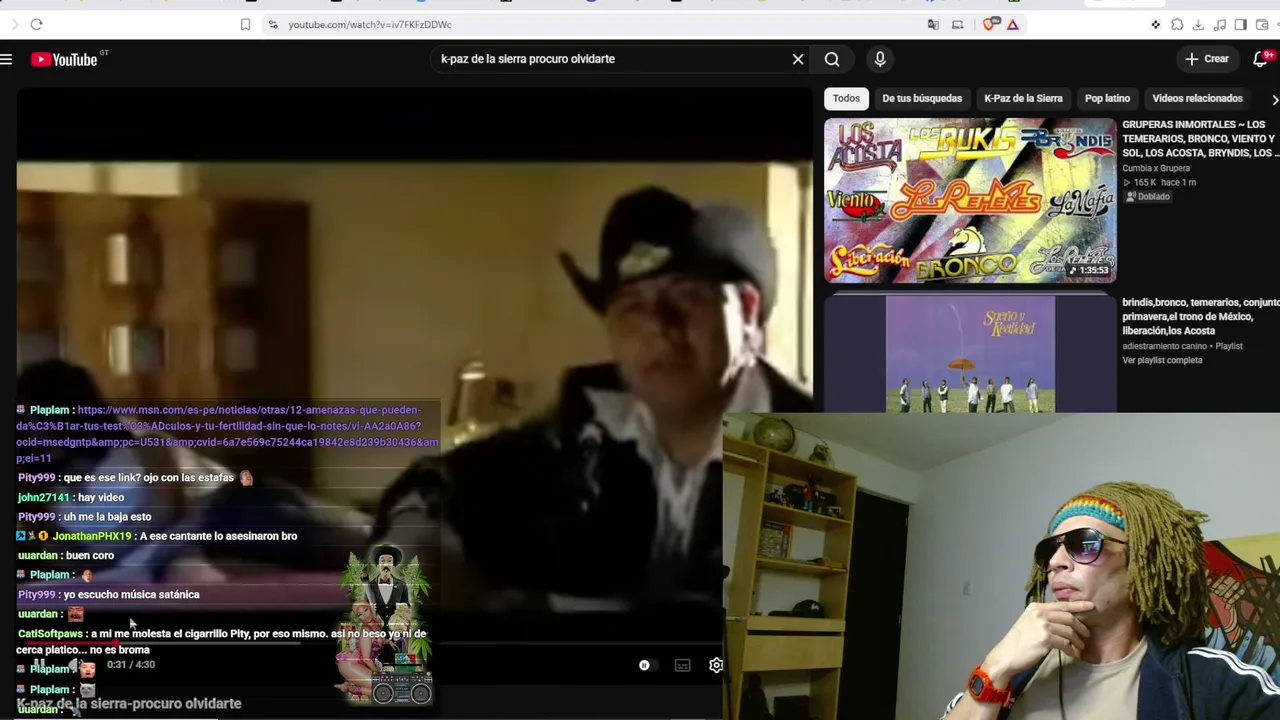The width and height of the screenshot is (1280, 720).
Task: Open the 'GRUPERAS INMORTALES' video title
Action: (1200, 138)
